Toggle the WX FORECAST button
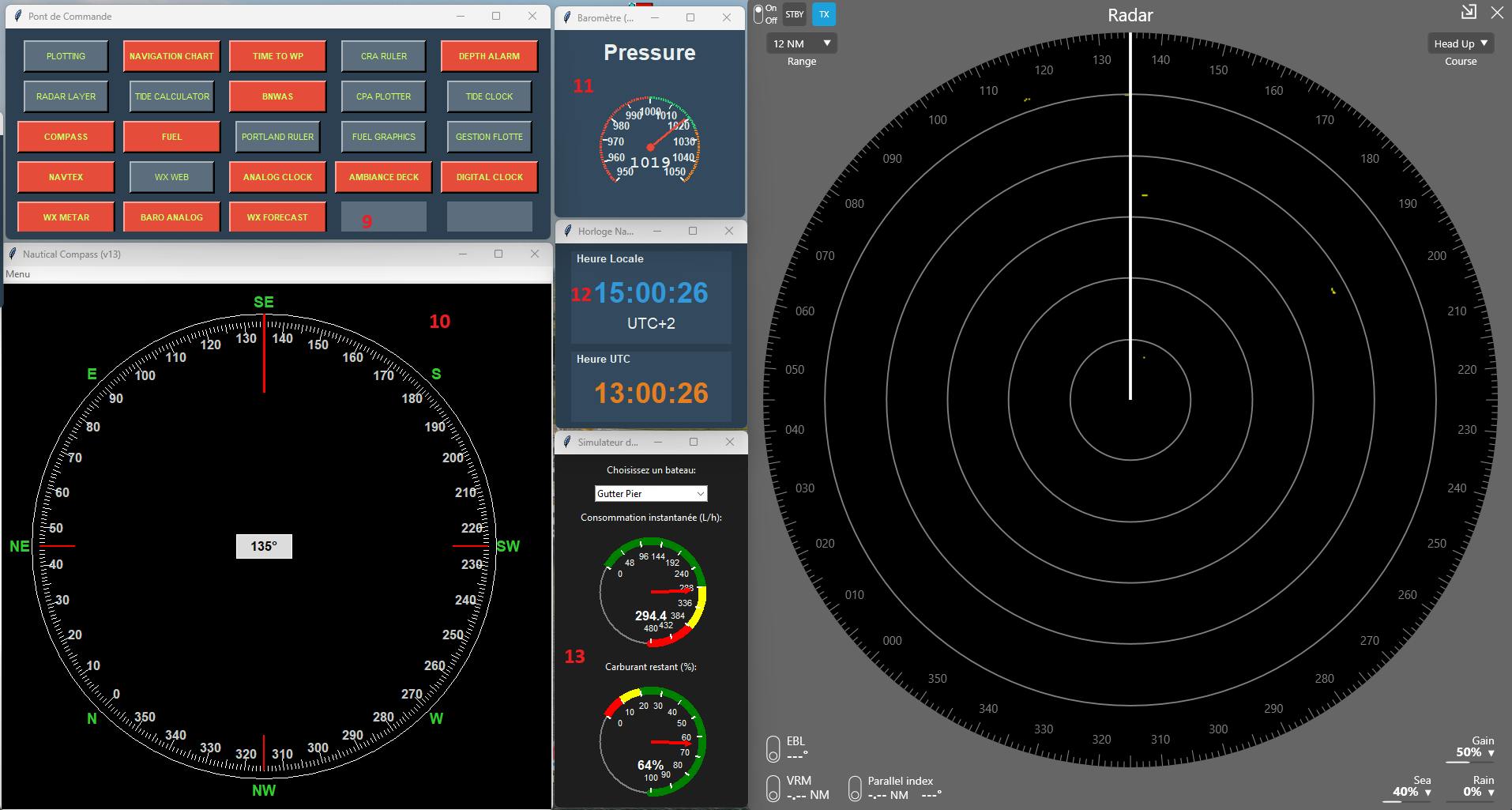1512x810 pixels. point(277,217)
